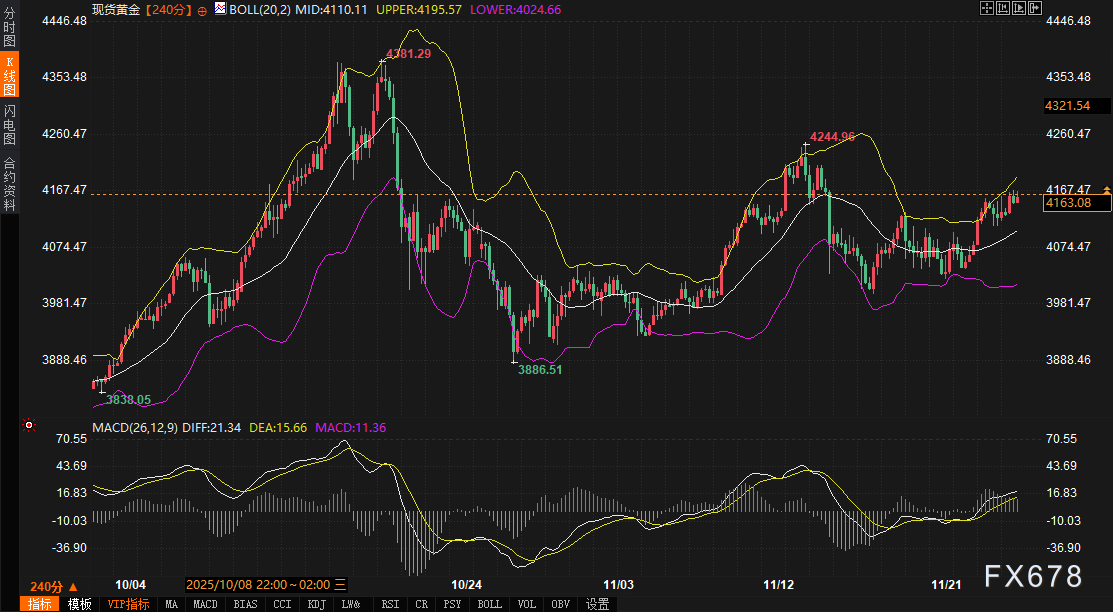Click the orange arrow marker at current price

coord(1106,190)
